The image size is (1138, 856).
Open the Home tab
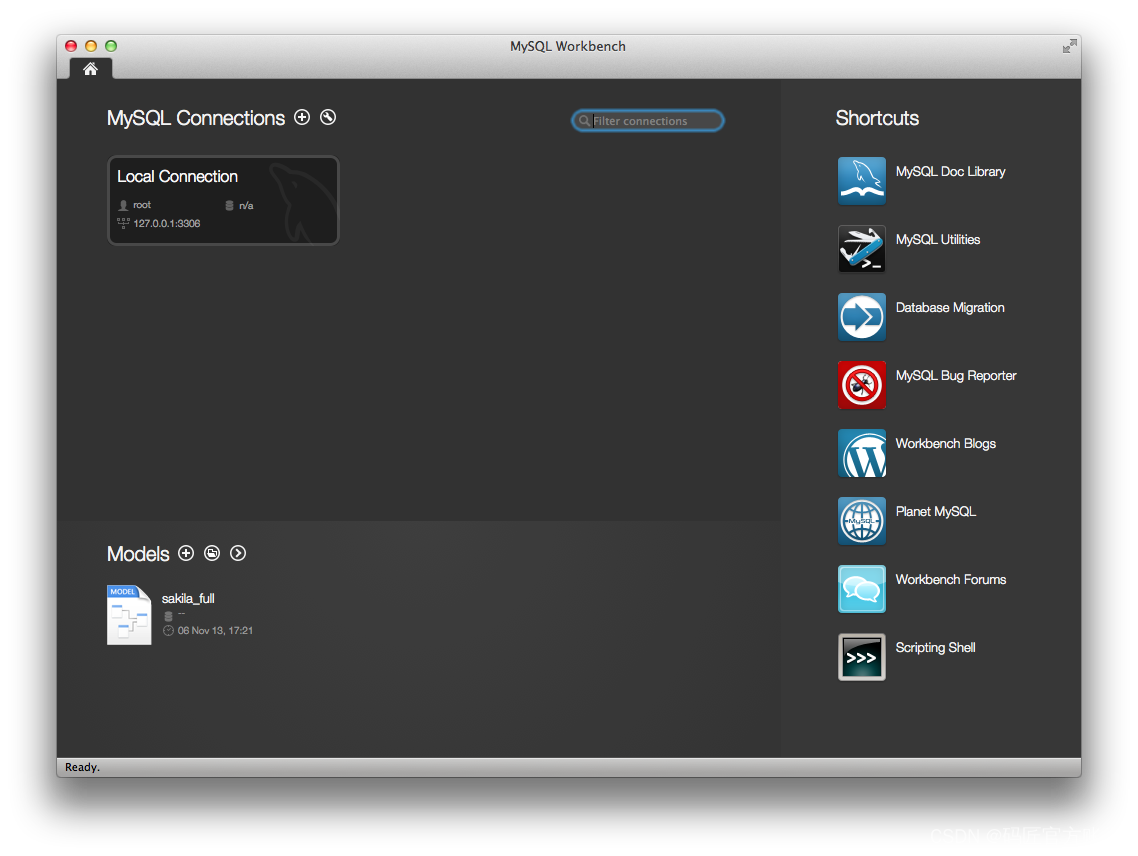[90, 69]
